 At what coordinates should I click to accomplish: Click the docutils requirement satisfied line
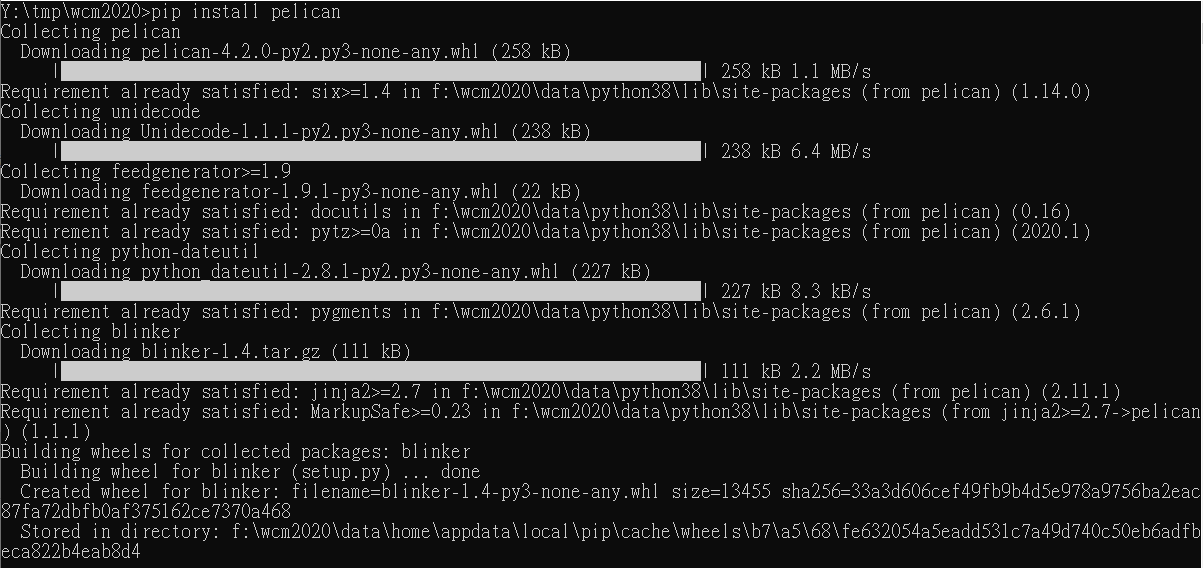(536, 212)
